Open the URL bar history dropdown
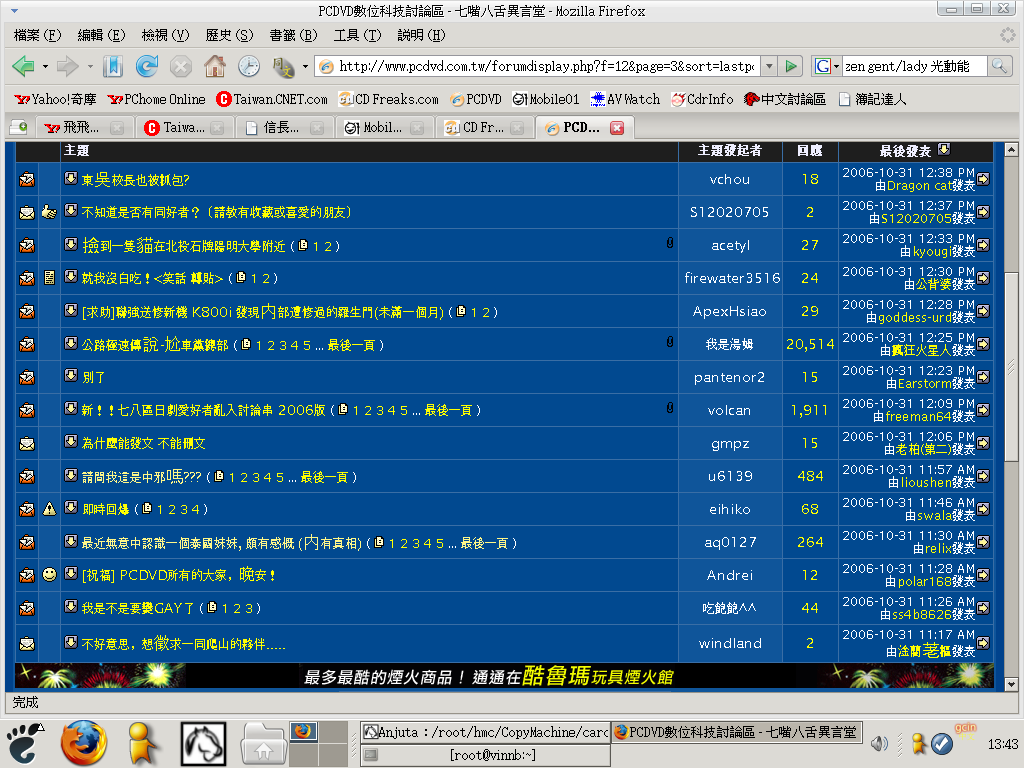 pos(768,66)
